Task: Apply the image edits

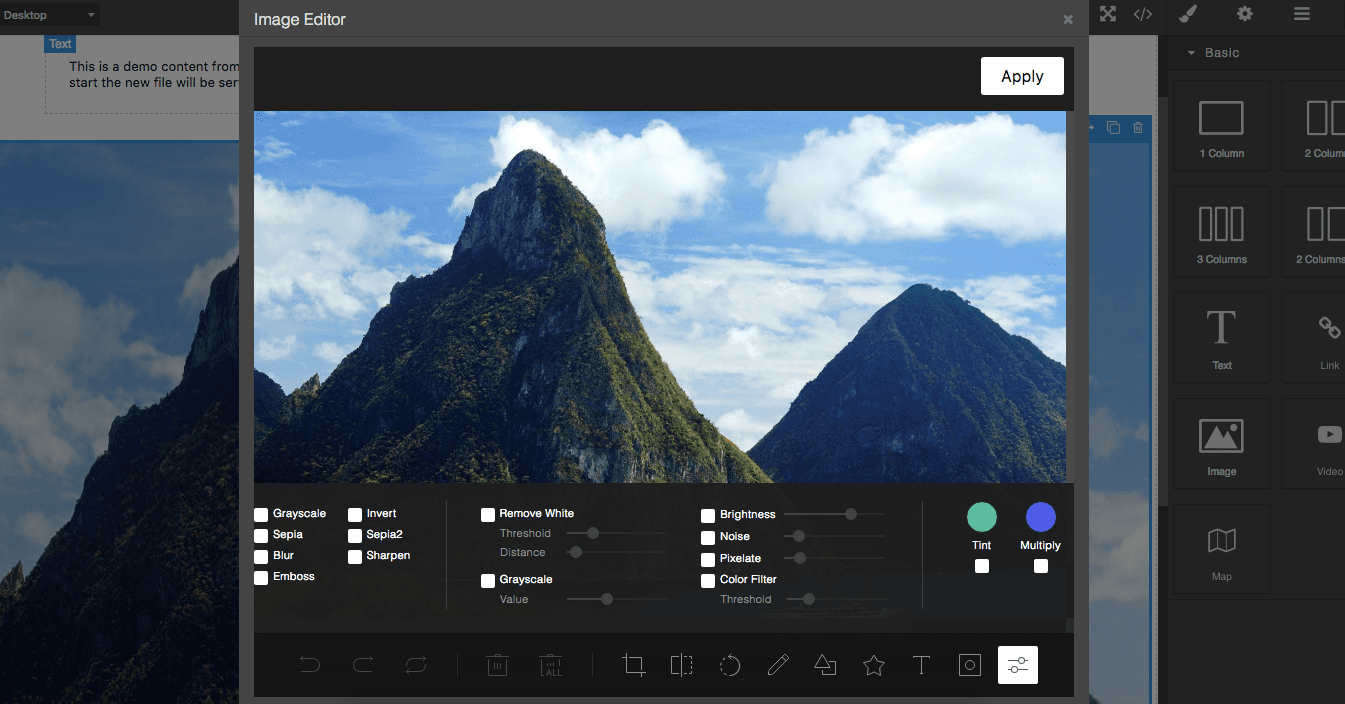Action: pos(1022,76)
